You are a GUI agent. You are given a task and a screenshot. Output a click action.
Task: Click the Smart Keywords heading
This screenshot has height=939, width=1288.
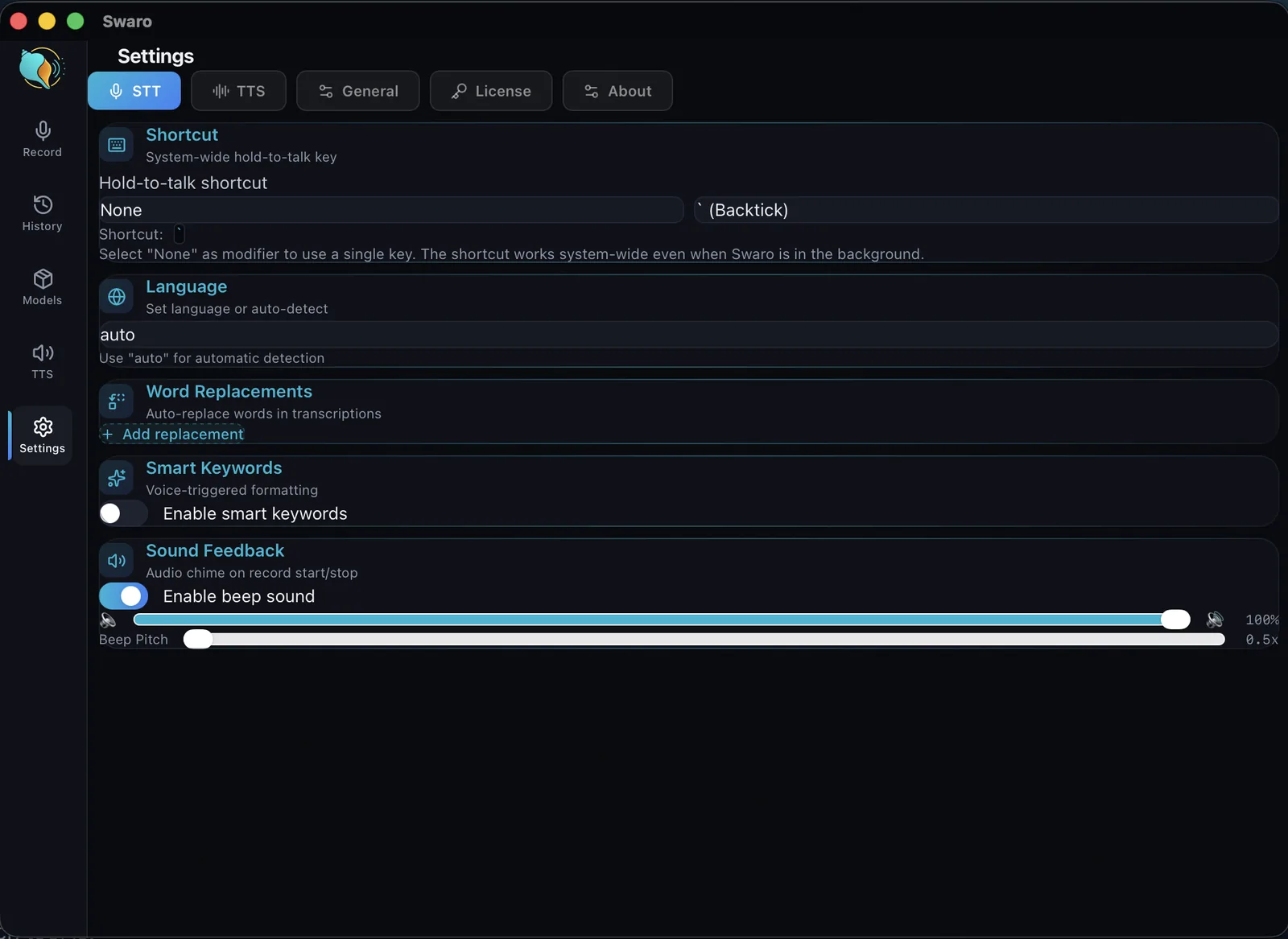point(214,468)
